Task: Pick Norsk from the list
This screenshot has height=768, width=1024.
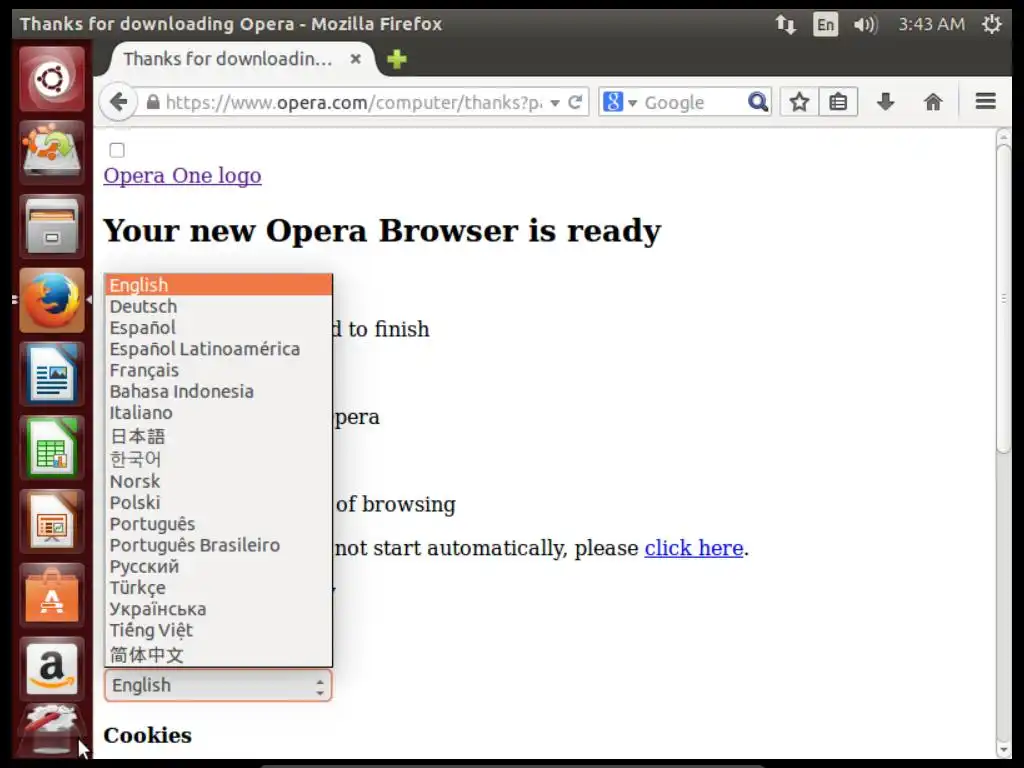Action: 218,481
